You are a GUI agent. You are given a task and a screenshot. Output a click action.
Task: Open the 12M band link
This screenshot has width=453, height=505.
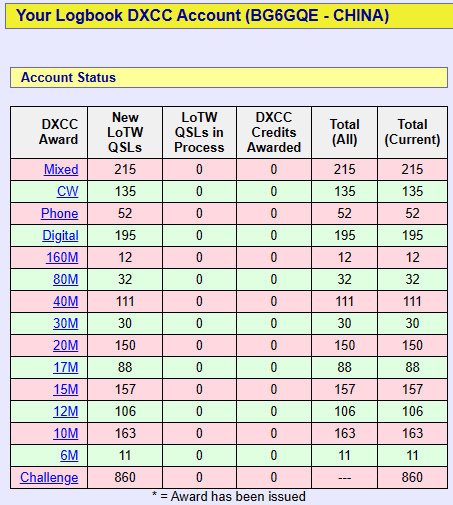(66, 411)
